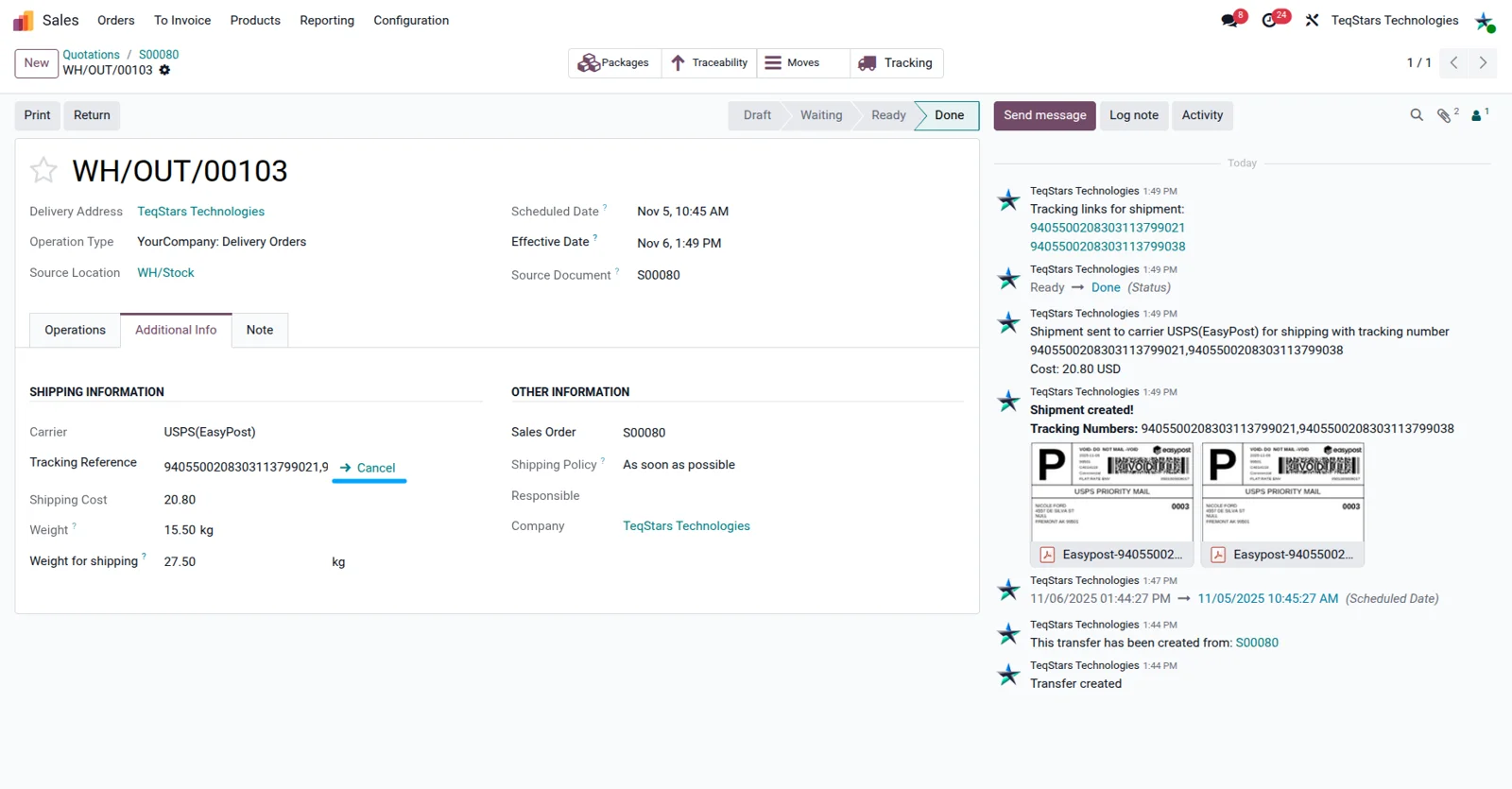Click the Return button
The height and width of the screenshot is (789, 1512).
click(x=92, y=115)
